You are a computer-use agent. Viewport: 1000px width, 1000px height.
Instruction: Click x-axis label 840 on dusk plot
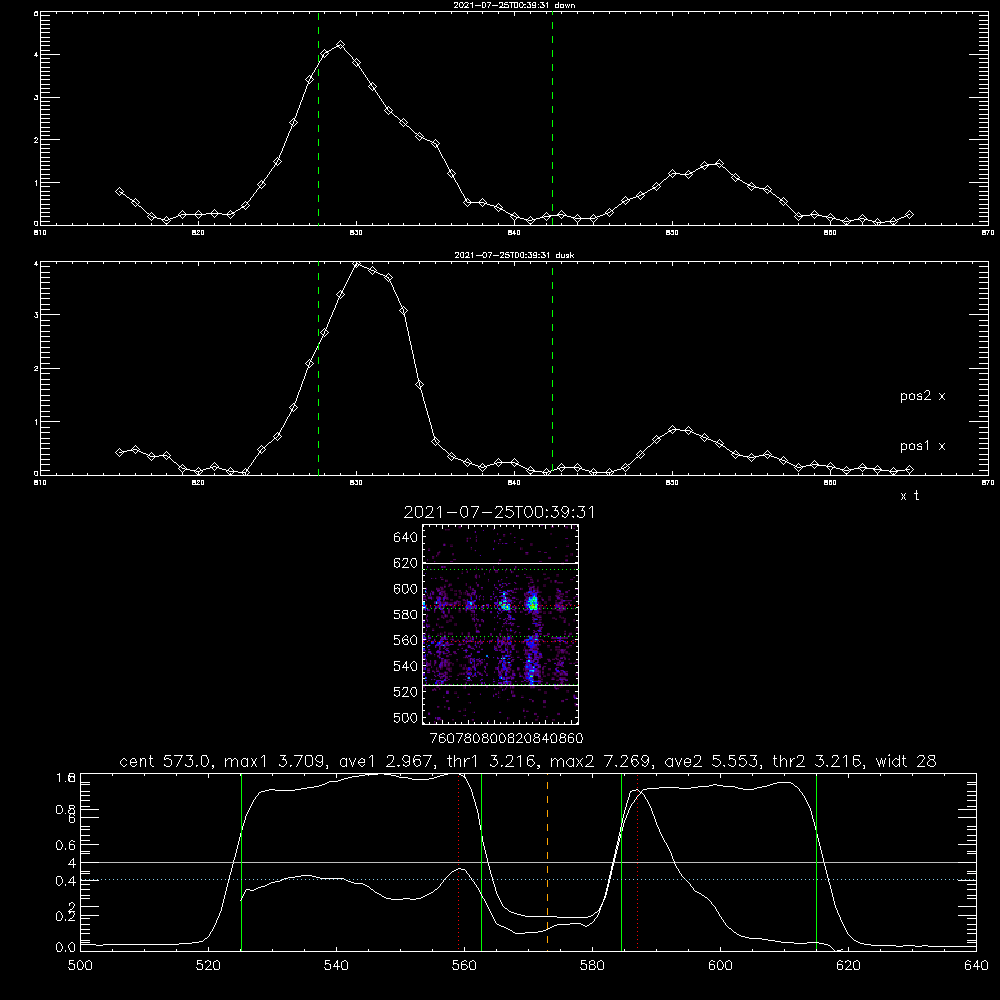(x=514, y=483)
